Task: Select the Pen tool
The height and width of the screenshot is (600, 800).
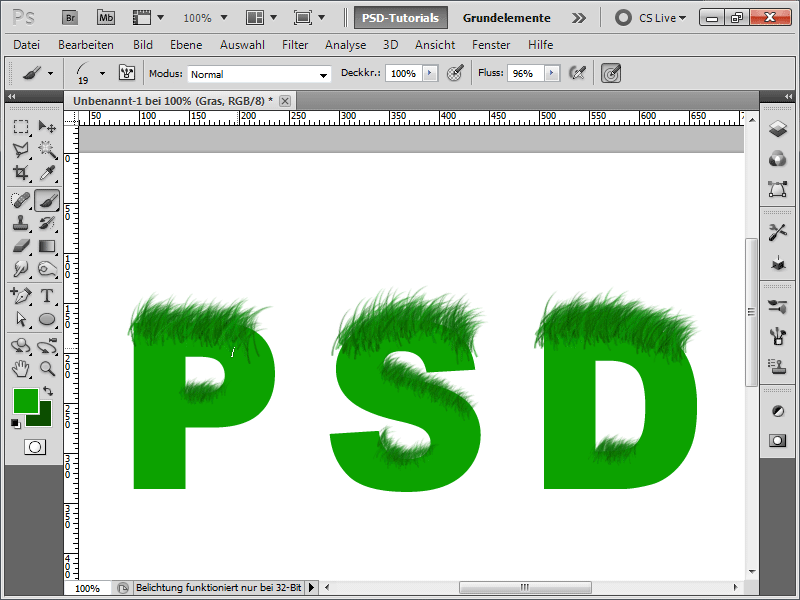Action: 21,296
